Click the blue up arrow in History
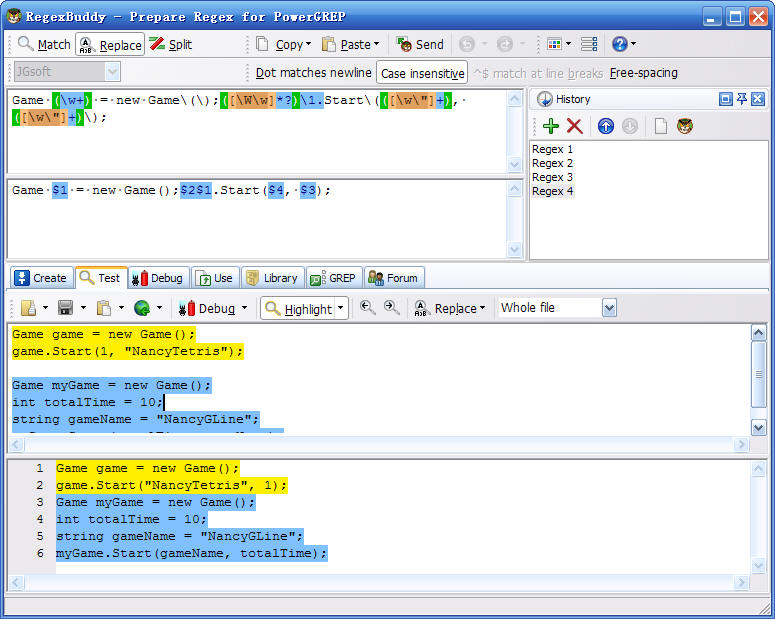 [x=605, y=126]
